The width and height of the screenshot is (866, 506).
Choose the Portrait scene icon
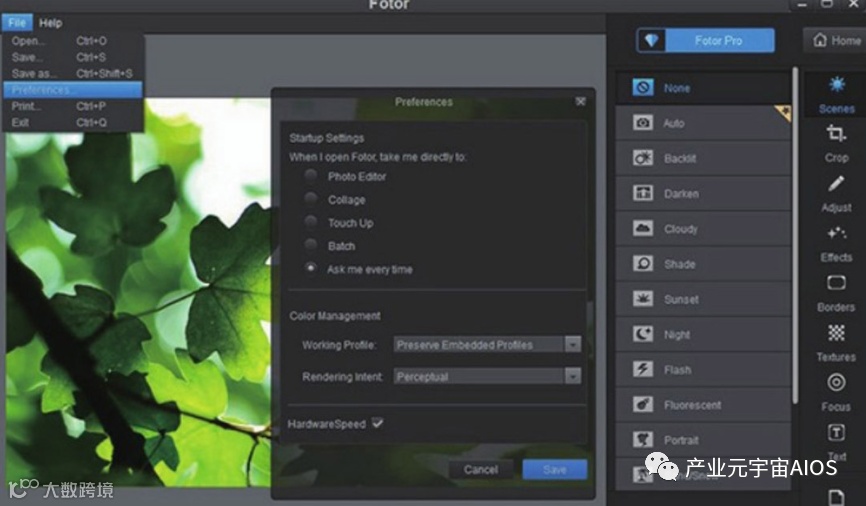coord(643,440)
